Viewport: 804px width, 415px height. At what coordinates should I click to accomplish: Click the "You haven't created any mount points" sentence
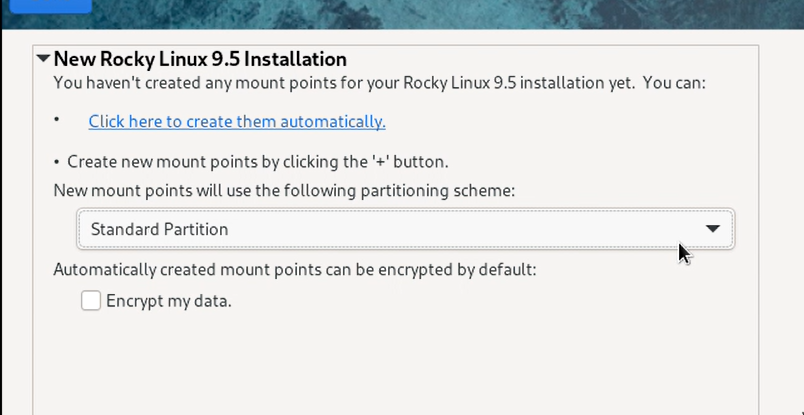pyautogui.click(x=379, y=83)
